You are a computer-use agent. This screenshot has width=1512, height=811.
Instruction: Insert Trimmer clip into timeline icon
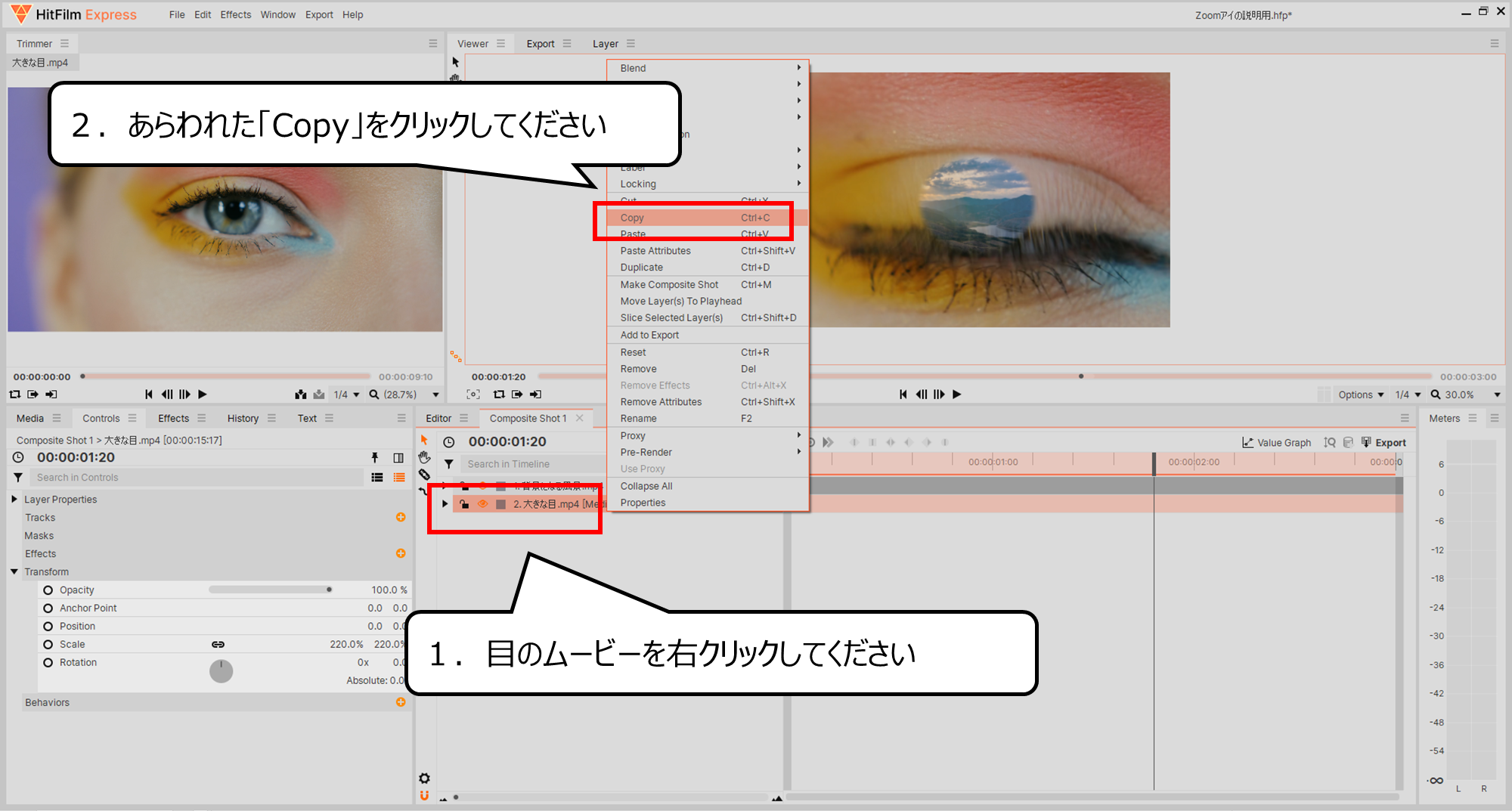(301, 395)
